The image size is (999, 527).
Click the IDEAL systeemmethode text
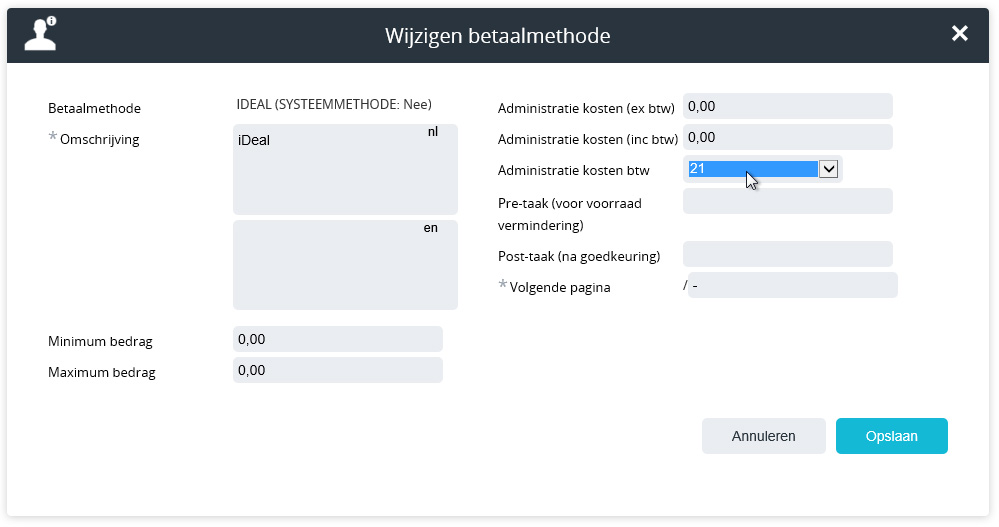pyautogui.click(x=334, y=105)
